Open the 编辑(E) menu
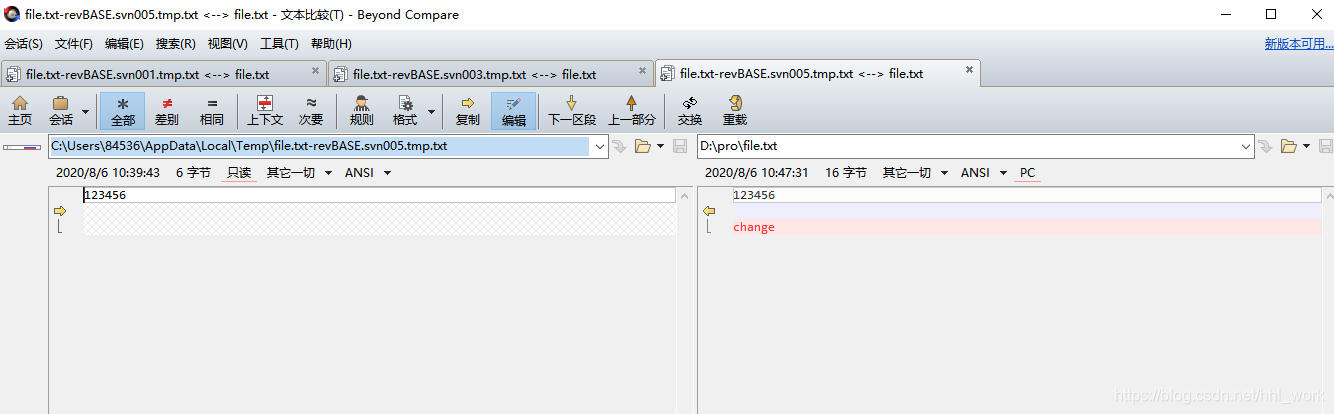 click(x=124, y=44)
